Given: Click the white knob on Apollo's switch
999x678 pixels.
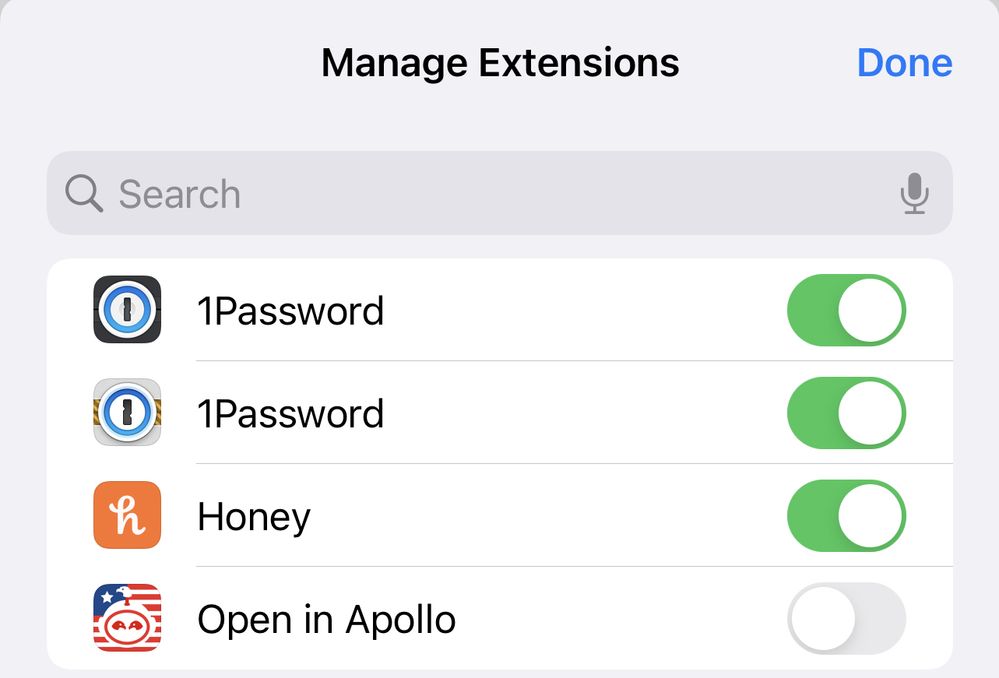Looking at the screenshot, I should coord(822,618).
